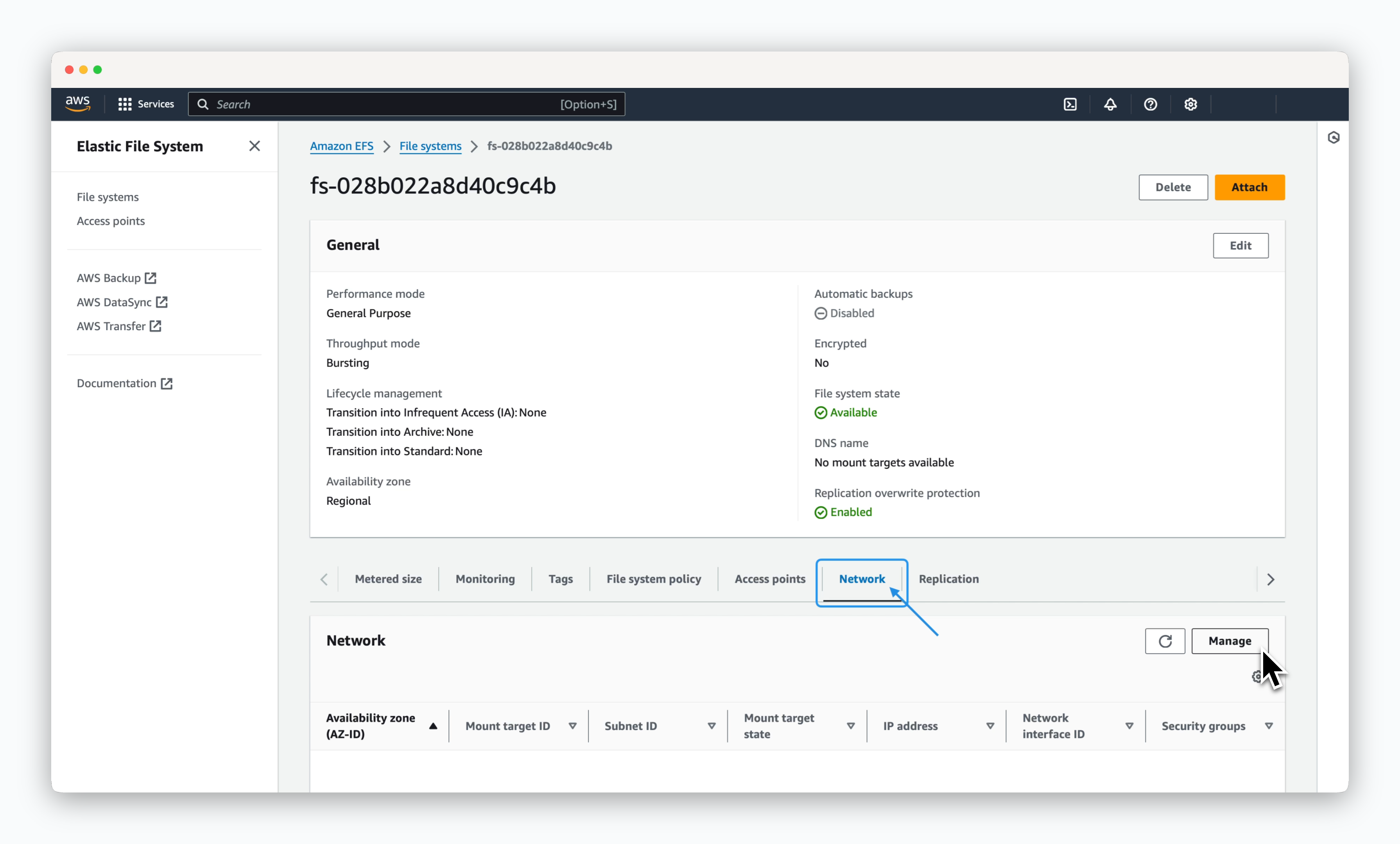Open File systems in the sidebar

tap(108, 197)
